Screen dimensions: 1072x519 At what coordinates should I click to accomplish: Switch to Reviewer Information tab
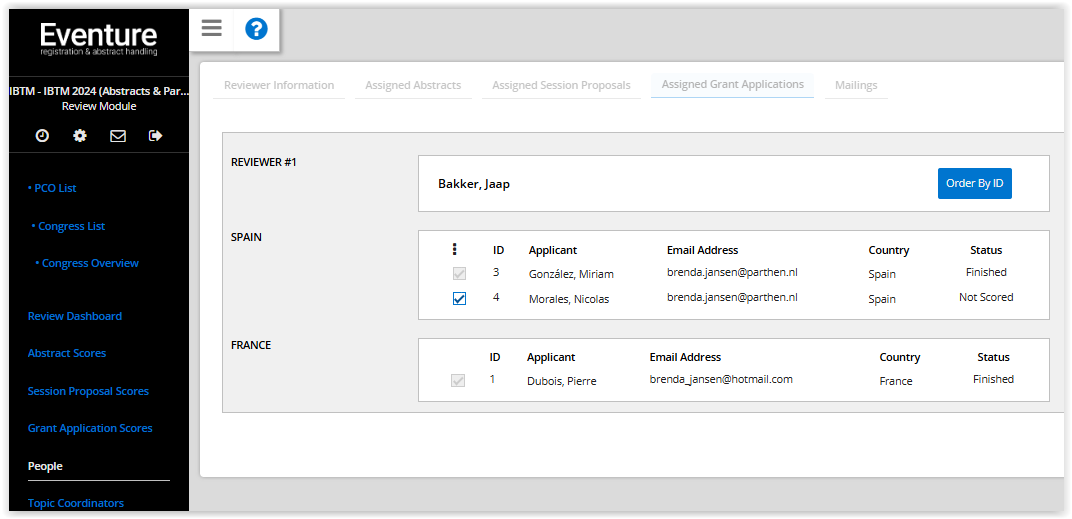point(279,85)
